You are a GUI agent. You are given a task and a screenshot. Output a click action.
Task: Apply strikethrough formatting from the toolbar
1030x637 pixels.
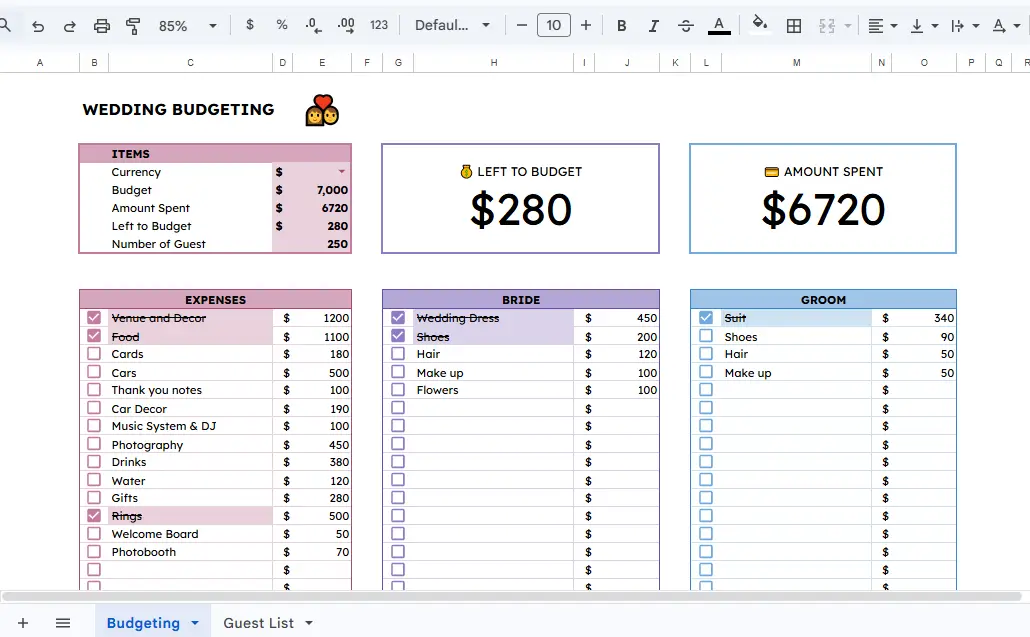point(686,25)
